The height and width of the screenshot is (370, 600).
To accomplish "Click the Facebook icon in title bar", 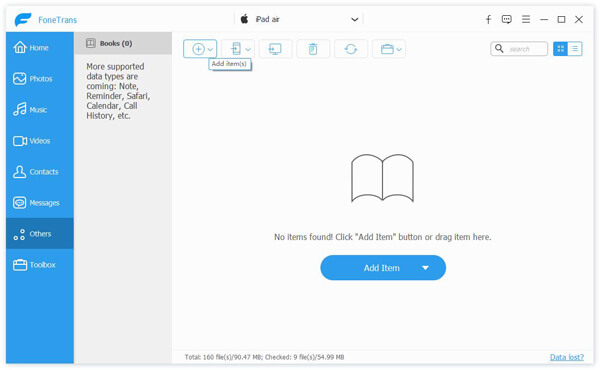I will point(488,19).
